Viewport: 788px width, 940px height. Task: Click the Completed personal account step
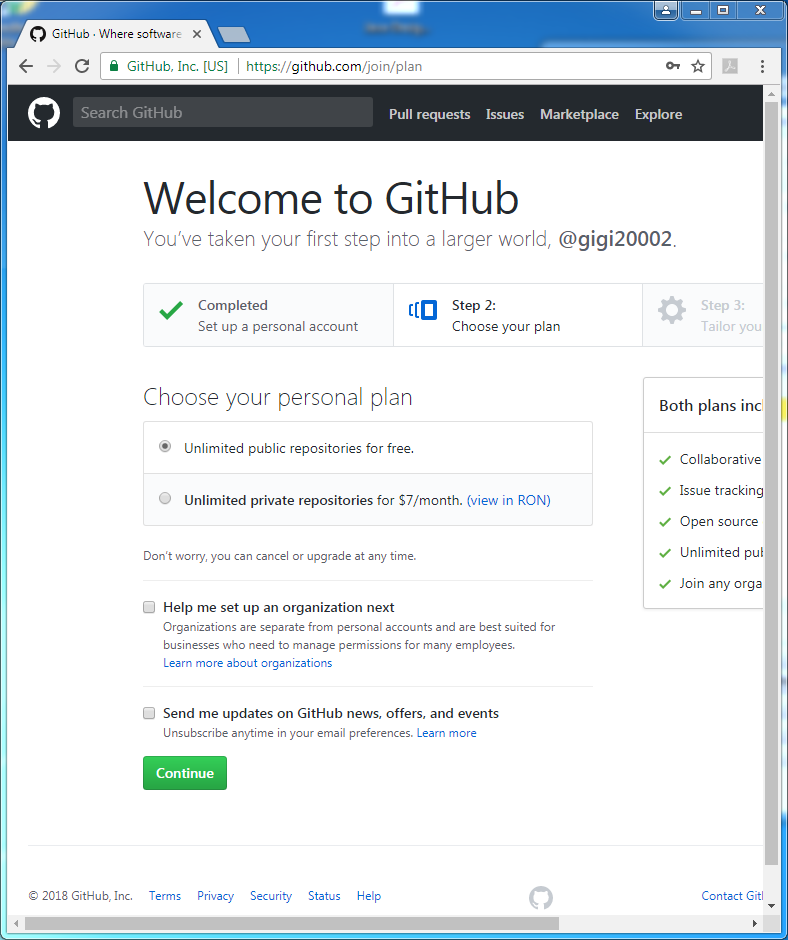tap(268, 315)
